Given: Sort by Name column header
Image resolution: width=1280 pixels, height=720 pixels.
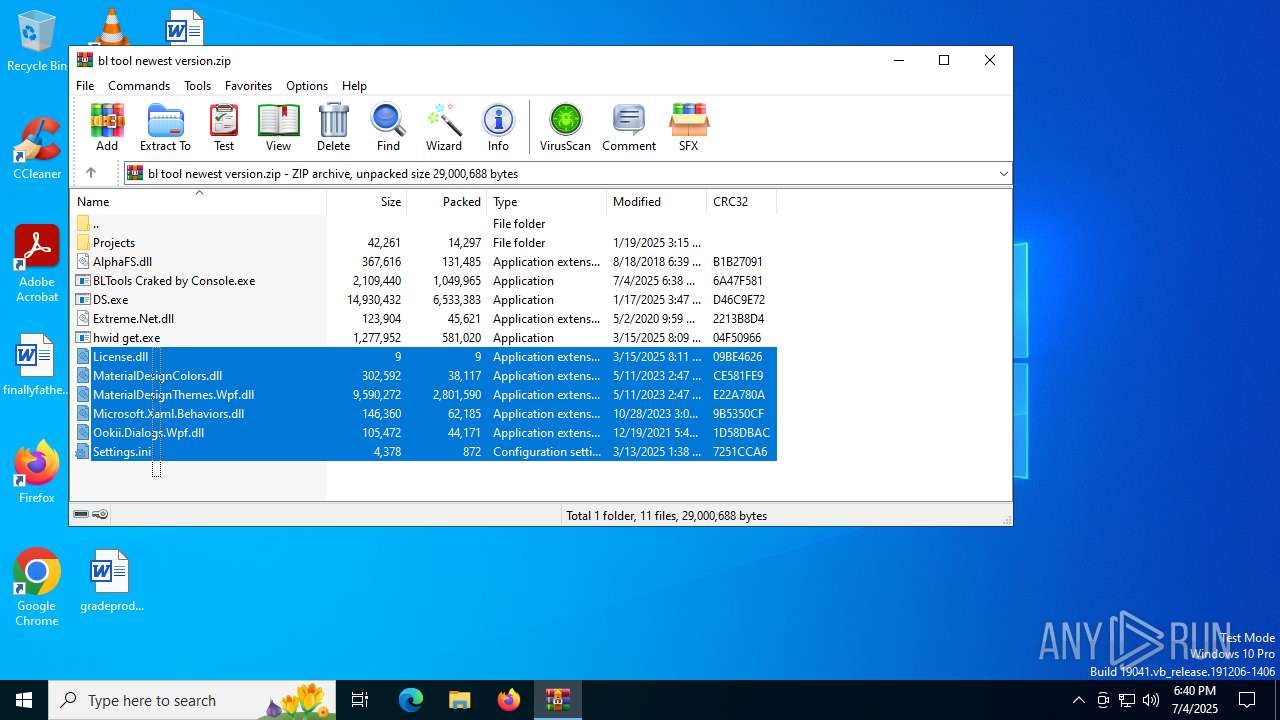Looking at the screenshot, I should tap(199, 202).
